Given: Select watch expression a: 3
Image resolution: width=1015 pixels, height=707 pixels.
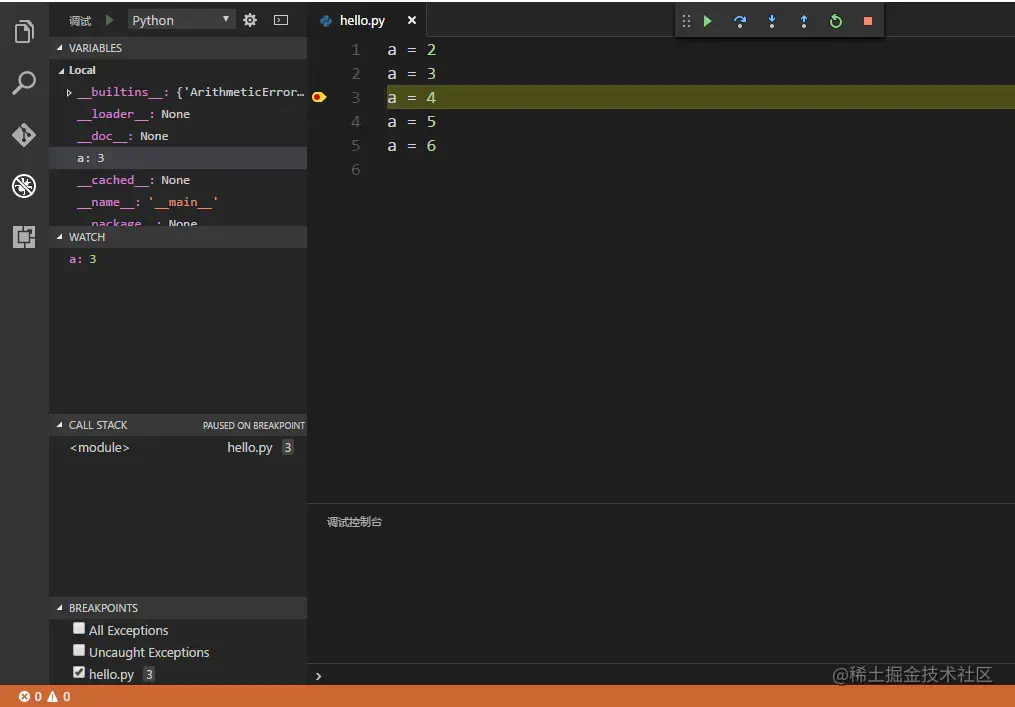Looking at the screenshot, I should point(178,259).
